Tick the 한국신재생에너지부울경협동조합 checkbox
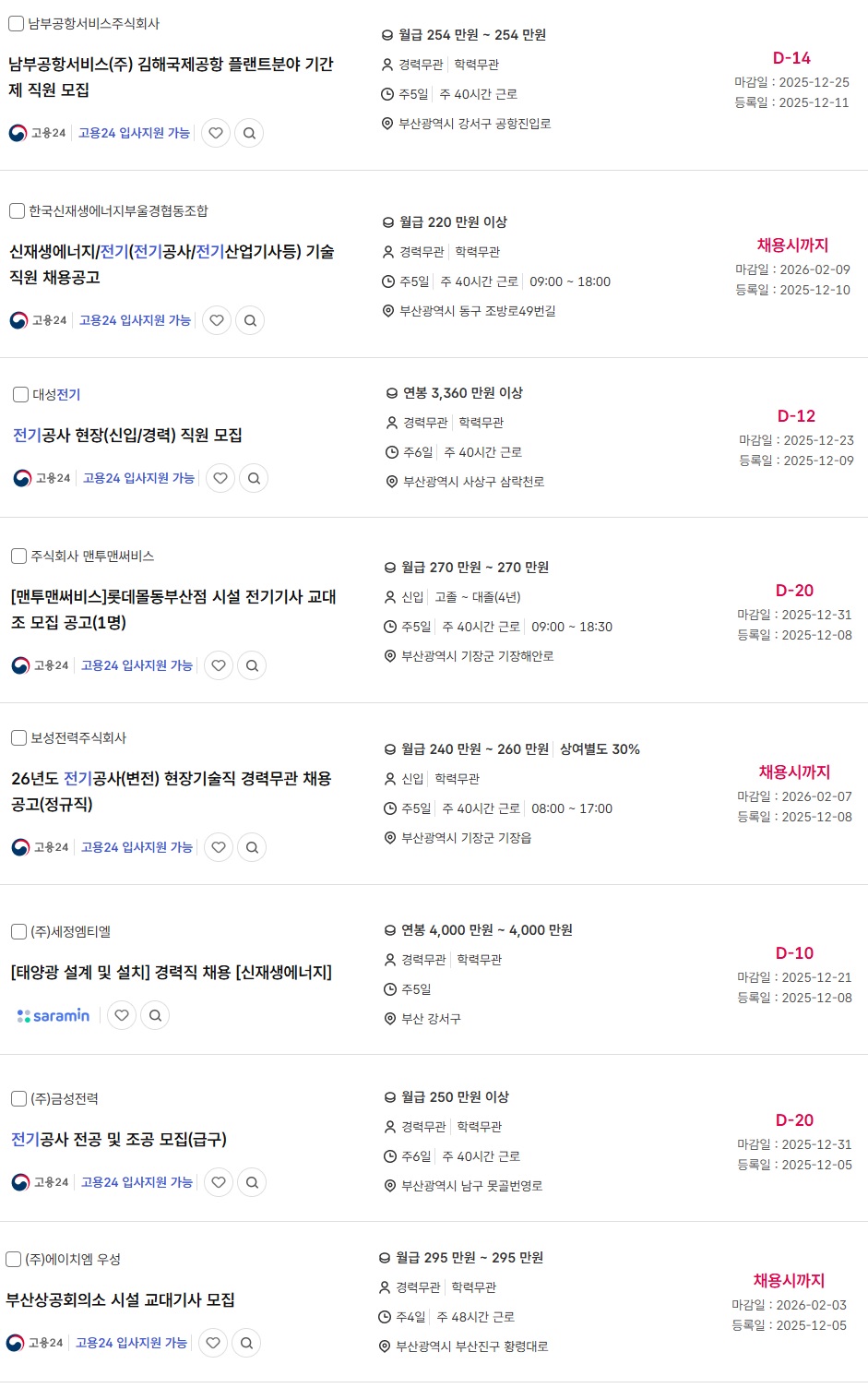Screen dimensions: 868x1400 click(17, 210)
